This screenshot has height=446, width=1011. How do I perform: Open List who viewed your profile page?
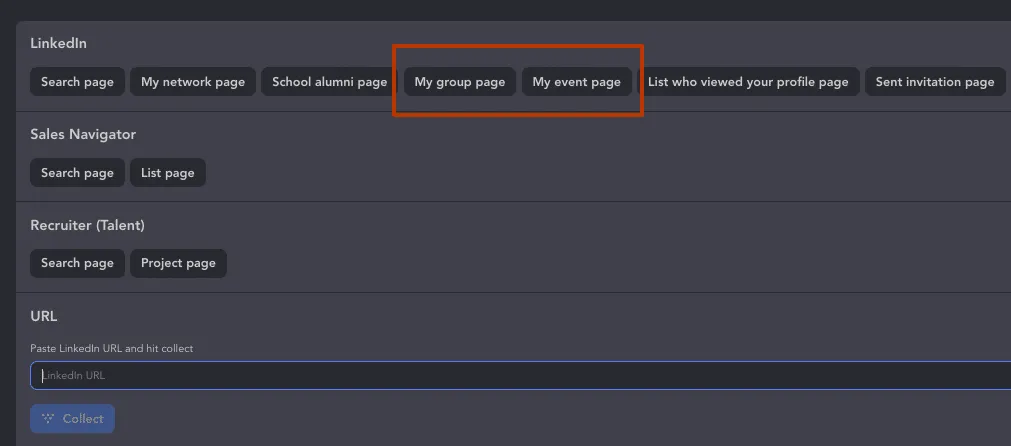[x=748, y=82]
